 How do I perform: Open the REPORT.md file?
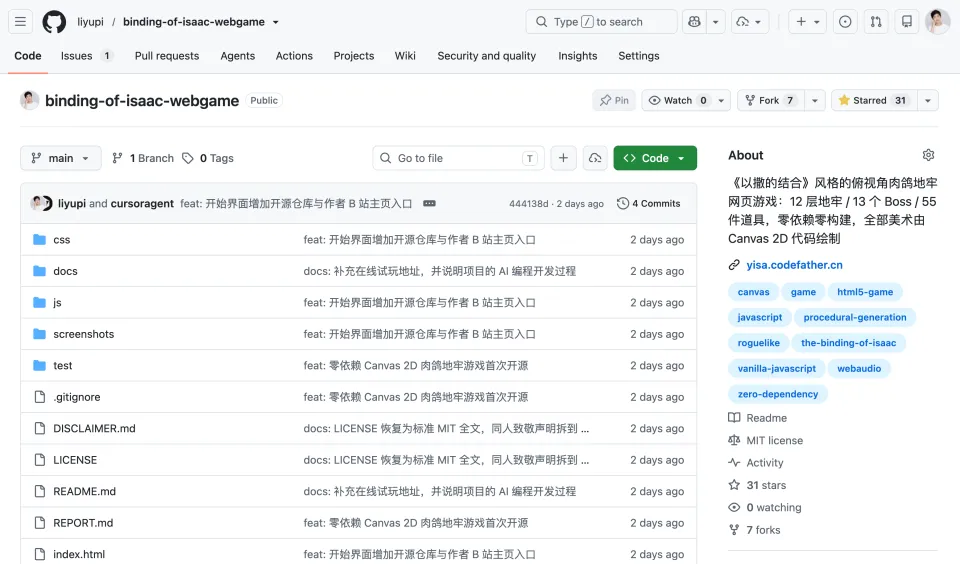83,523
